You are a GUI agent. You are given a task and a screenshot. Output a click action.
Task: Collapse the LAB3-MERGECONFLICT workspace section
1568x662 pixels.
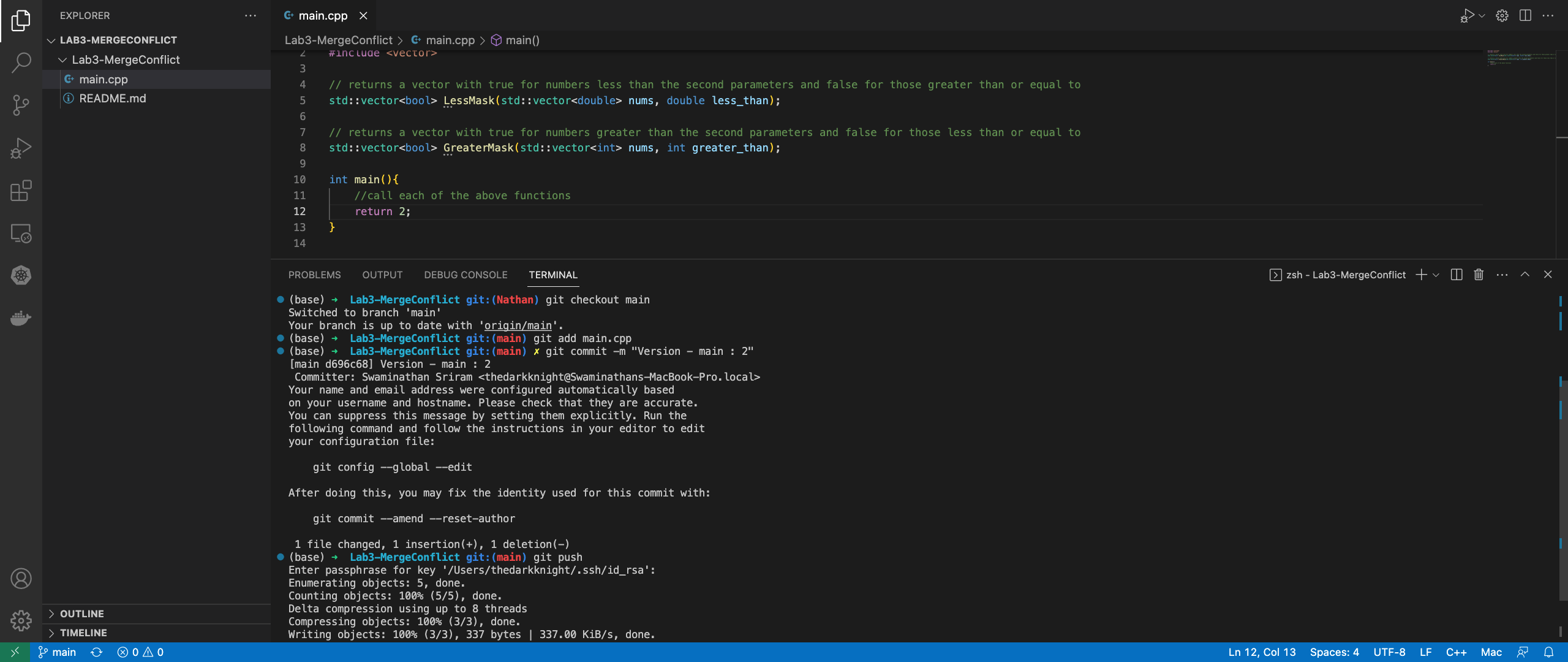coord(156,40)
